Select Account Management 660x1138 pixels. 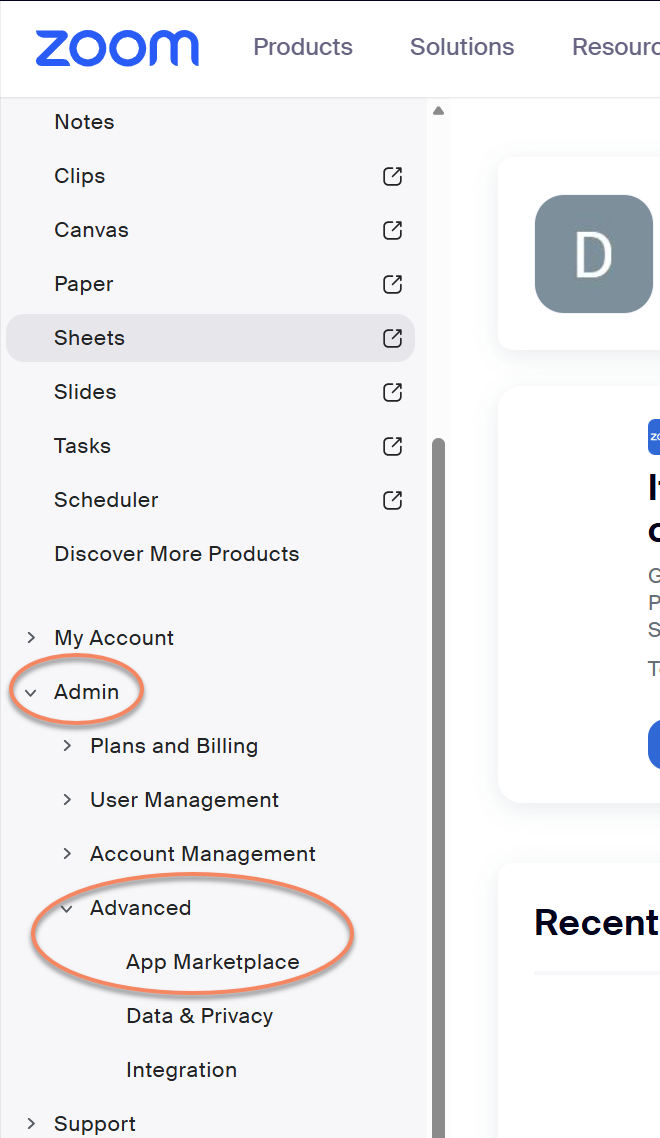tap(203, 854)
